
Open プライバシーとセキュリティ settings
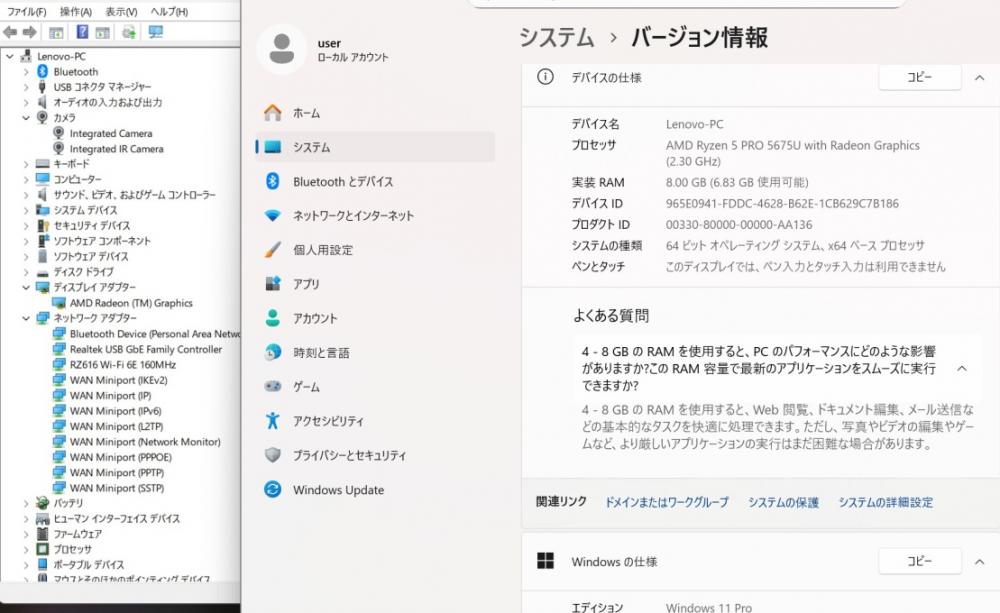pos(375,455)
